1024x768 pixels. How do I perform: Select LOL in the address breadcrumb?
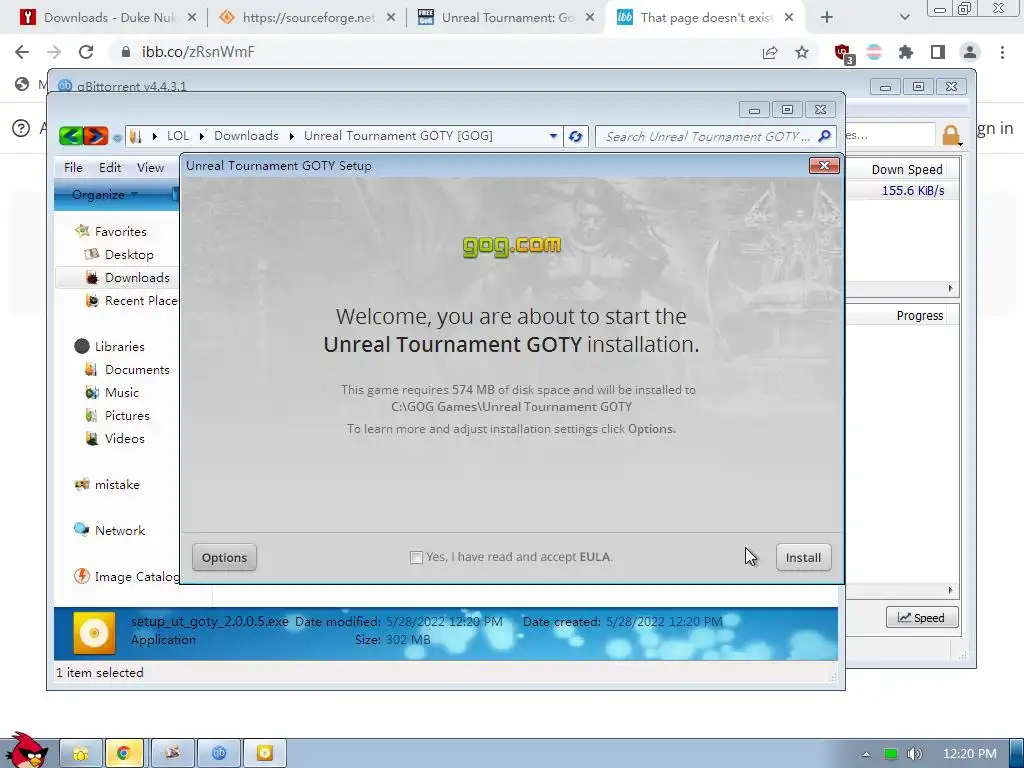pyautogui.click(x=178, y=135)
